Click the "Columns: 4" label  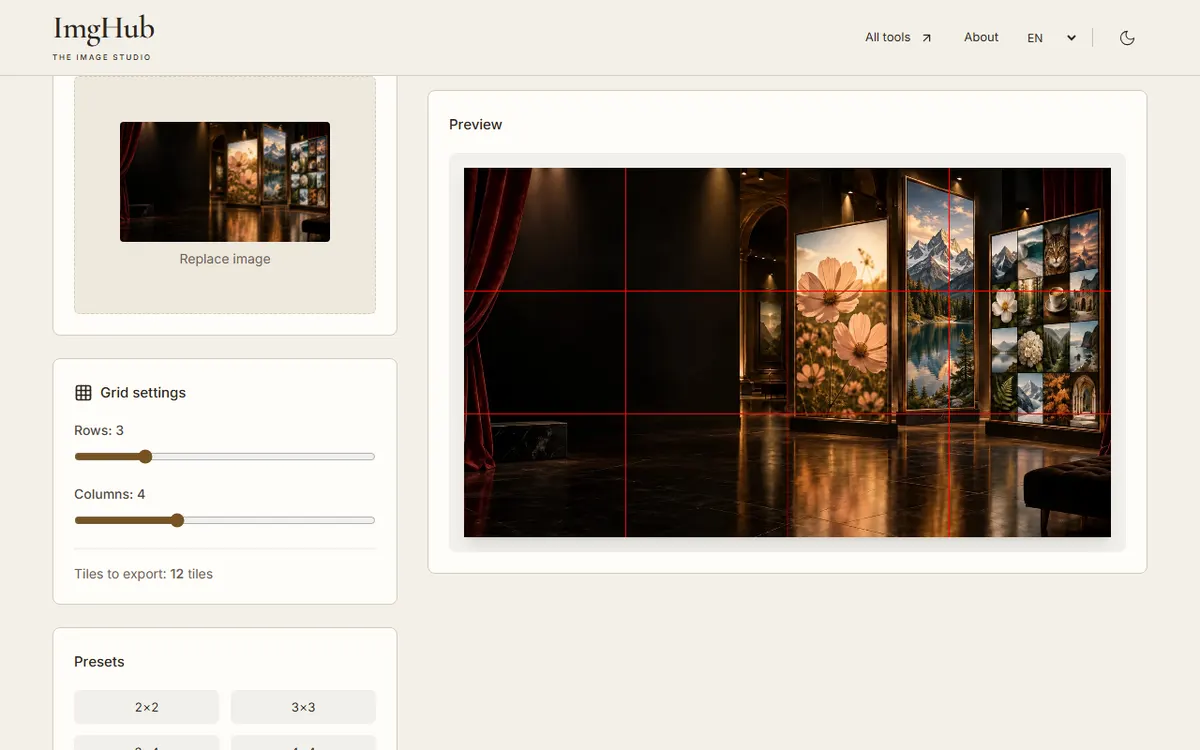click(110, 495)
